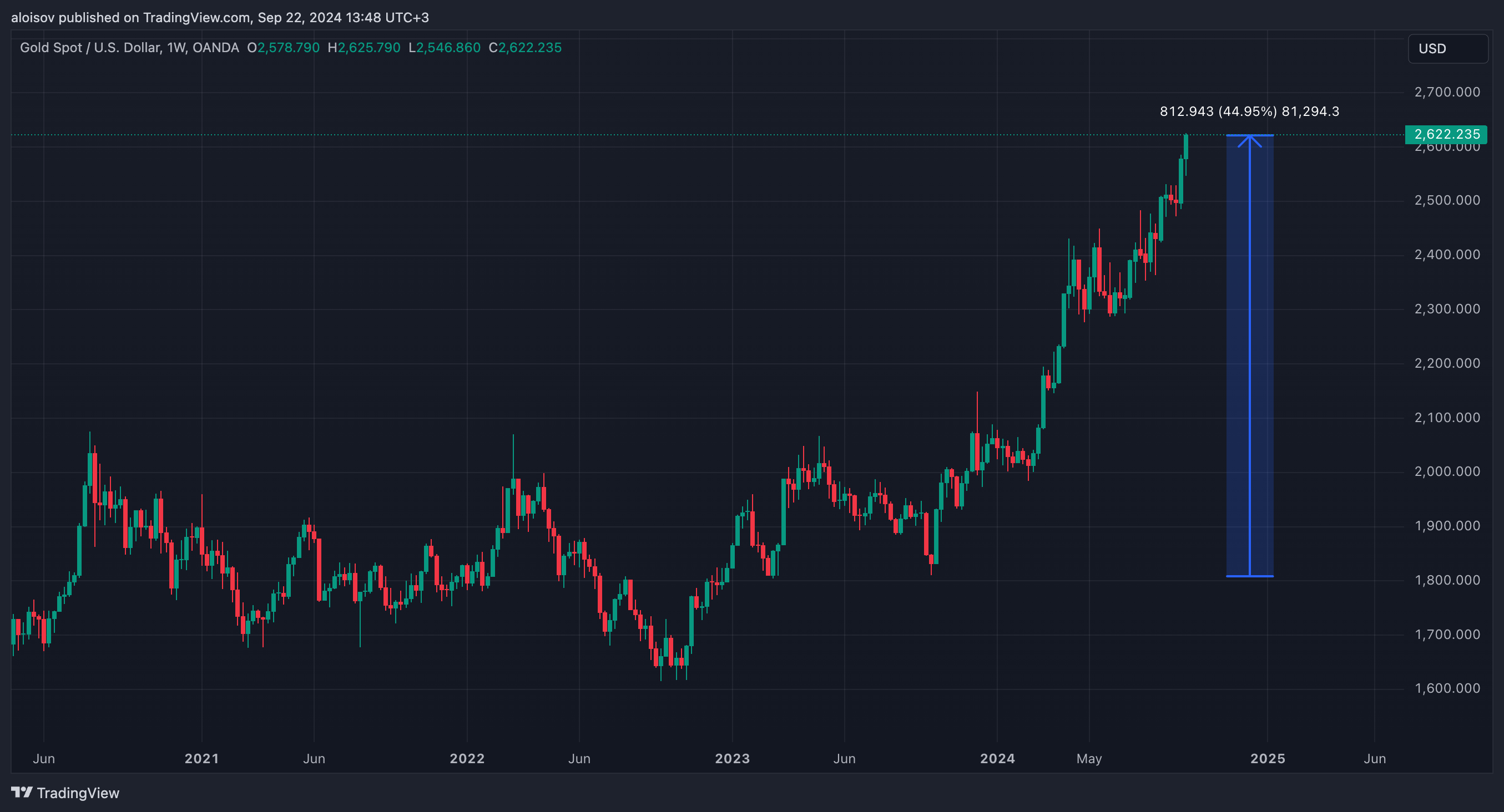
Task: Click the 2023 year label on the time axis
Action: click(732, 758)
